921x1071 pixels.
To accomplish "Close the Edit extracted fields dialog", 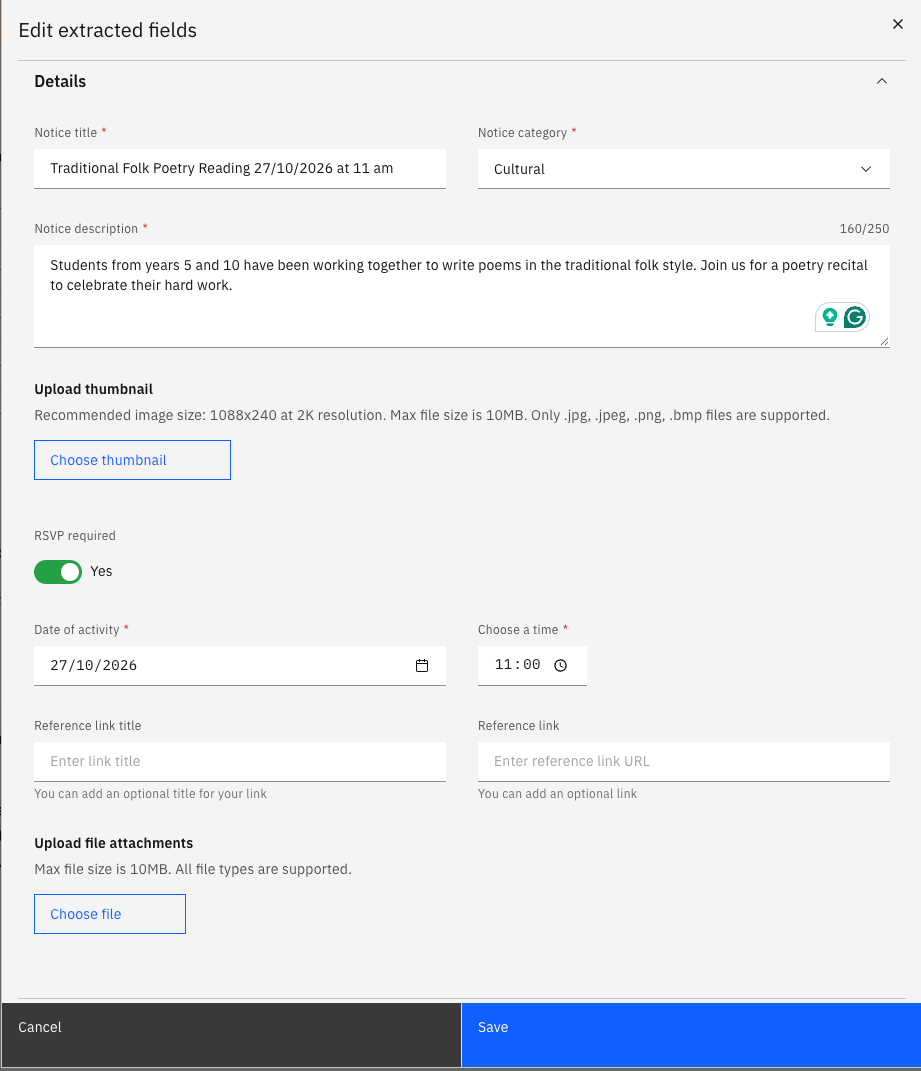I will pos(898,24).
